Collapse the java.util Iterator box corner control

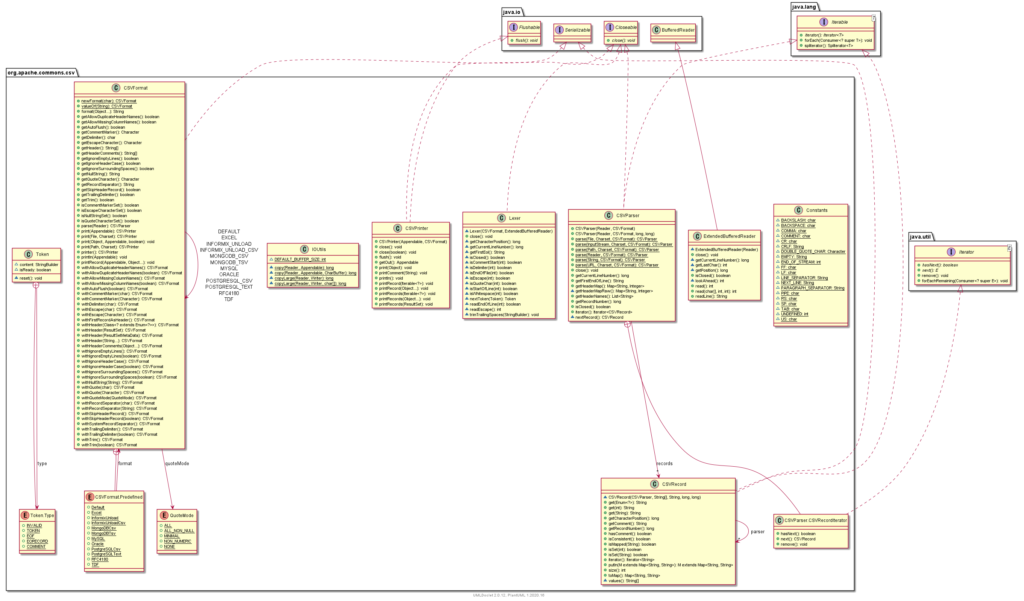pos(1008,248)
